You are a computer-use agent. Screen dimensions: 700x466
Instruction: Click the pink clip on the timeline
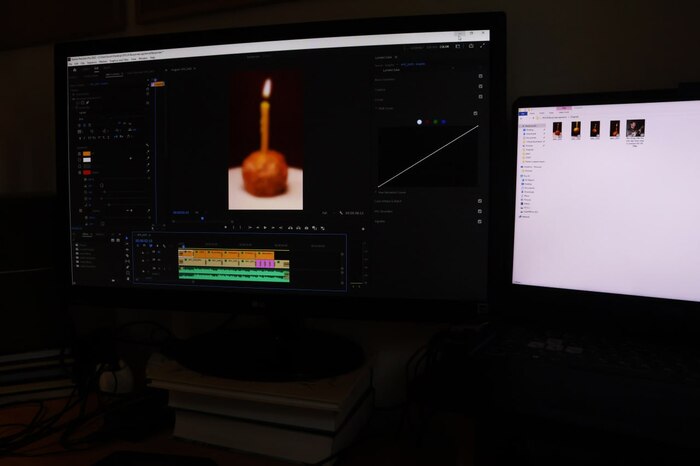tap(265, 264)
